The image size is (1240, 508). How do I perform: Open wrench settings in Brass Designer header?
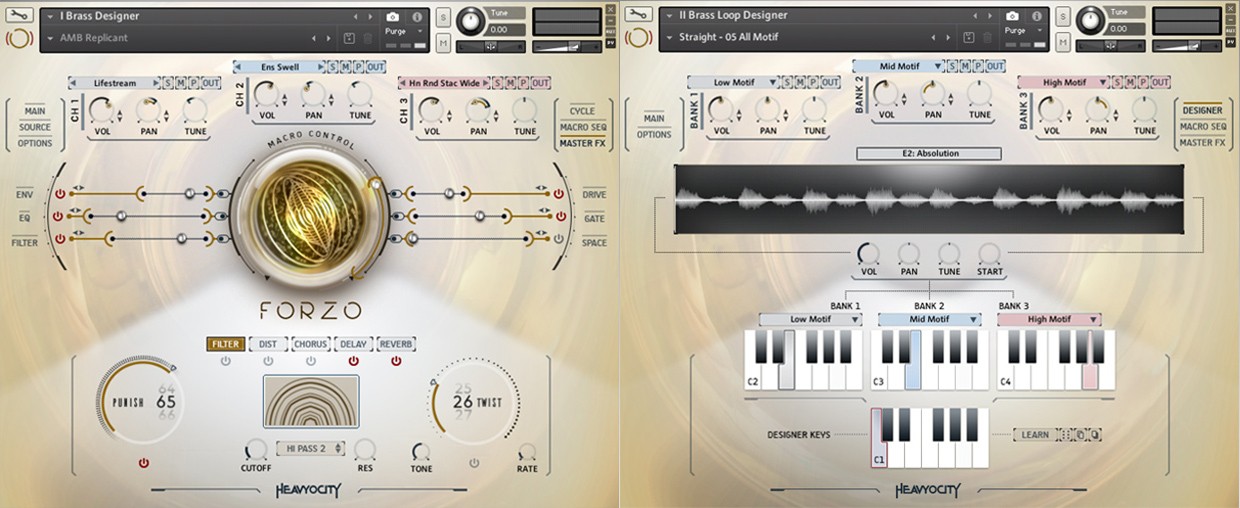click(19, 16)
